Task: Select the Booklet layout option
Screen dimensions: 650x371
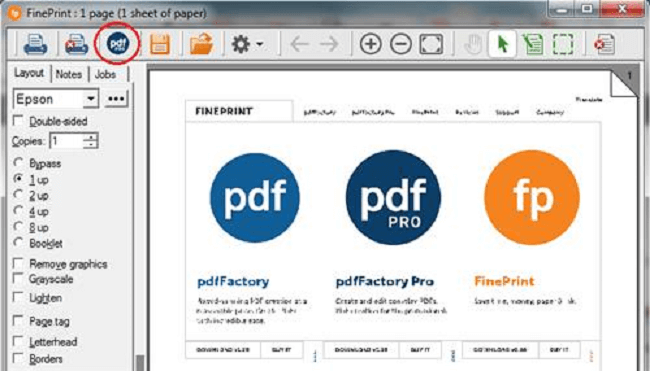Action: (18, 242)
